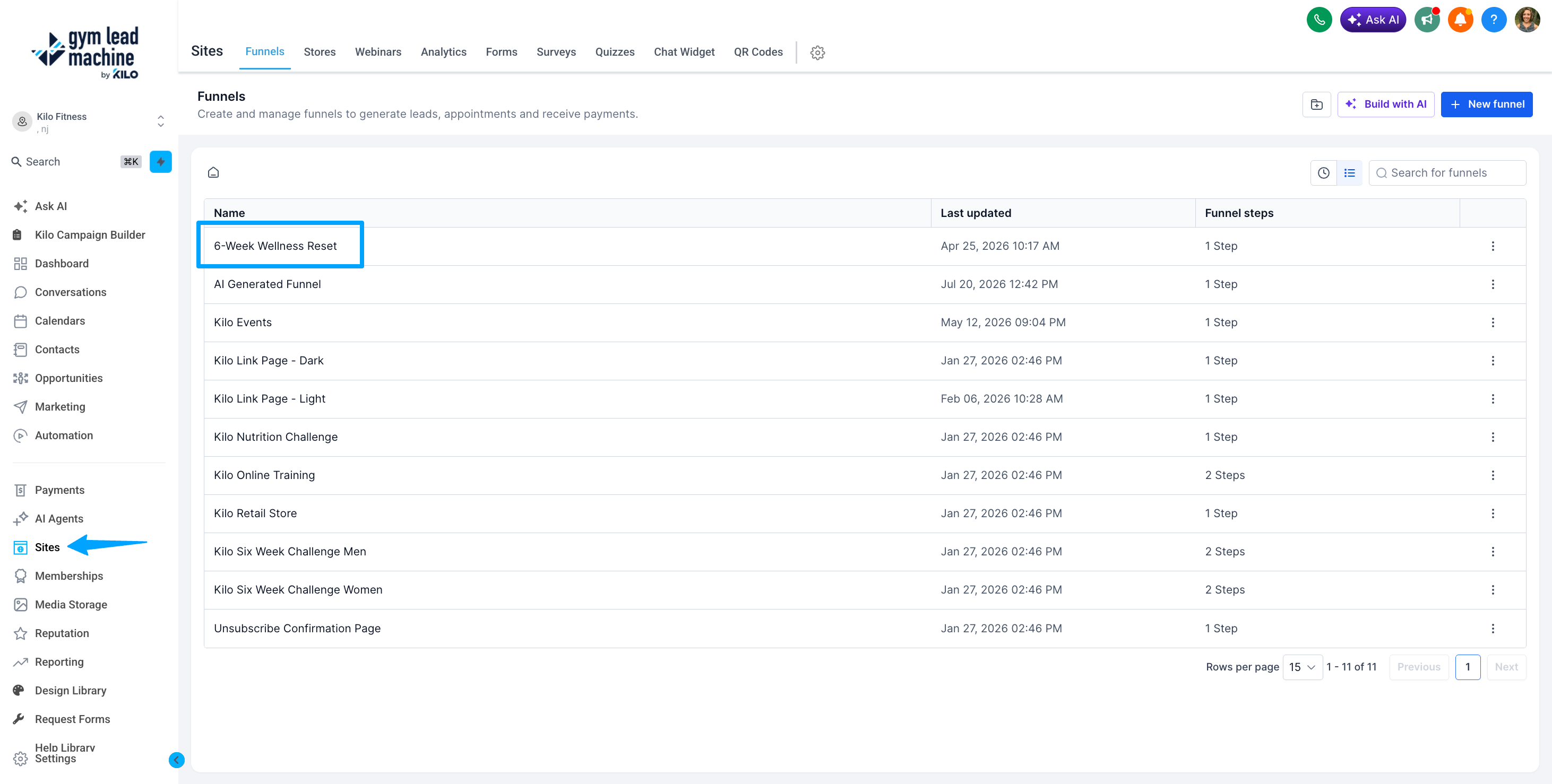Click the quick actions lightning bolt
1552x784 pixels.
coord(161,161)
